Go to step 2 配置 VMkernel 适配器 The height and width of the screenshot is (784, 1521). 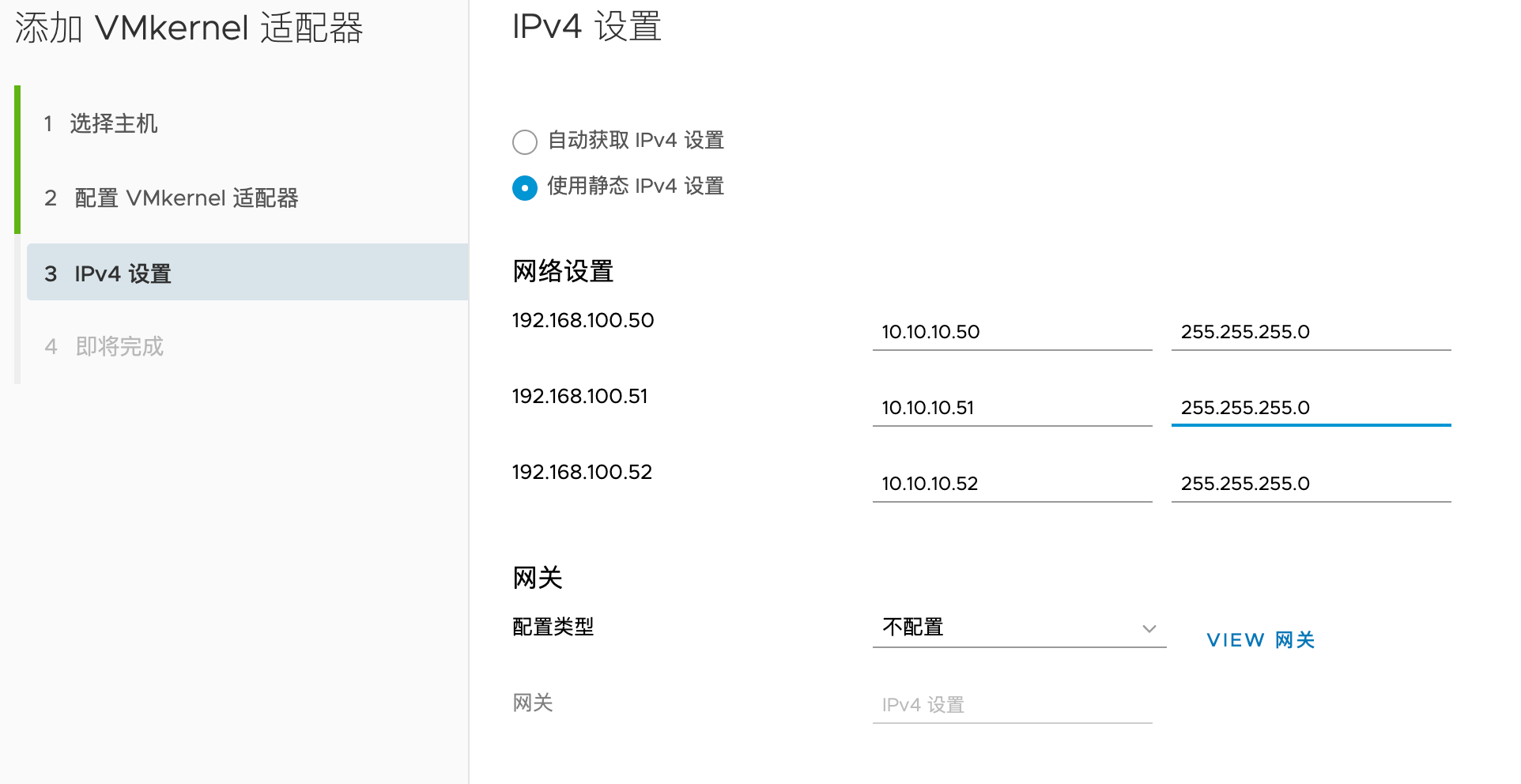186,198
